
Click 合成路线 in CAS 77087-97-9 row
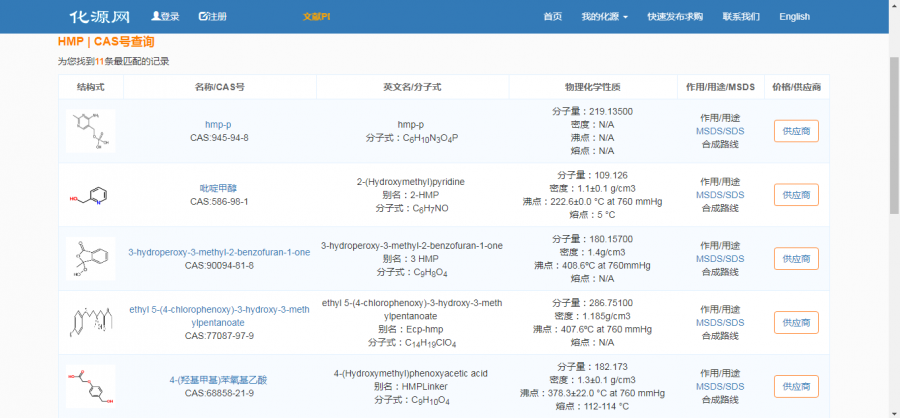coord(720,336)
